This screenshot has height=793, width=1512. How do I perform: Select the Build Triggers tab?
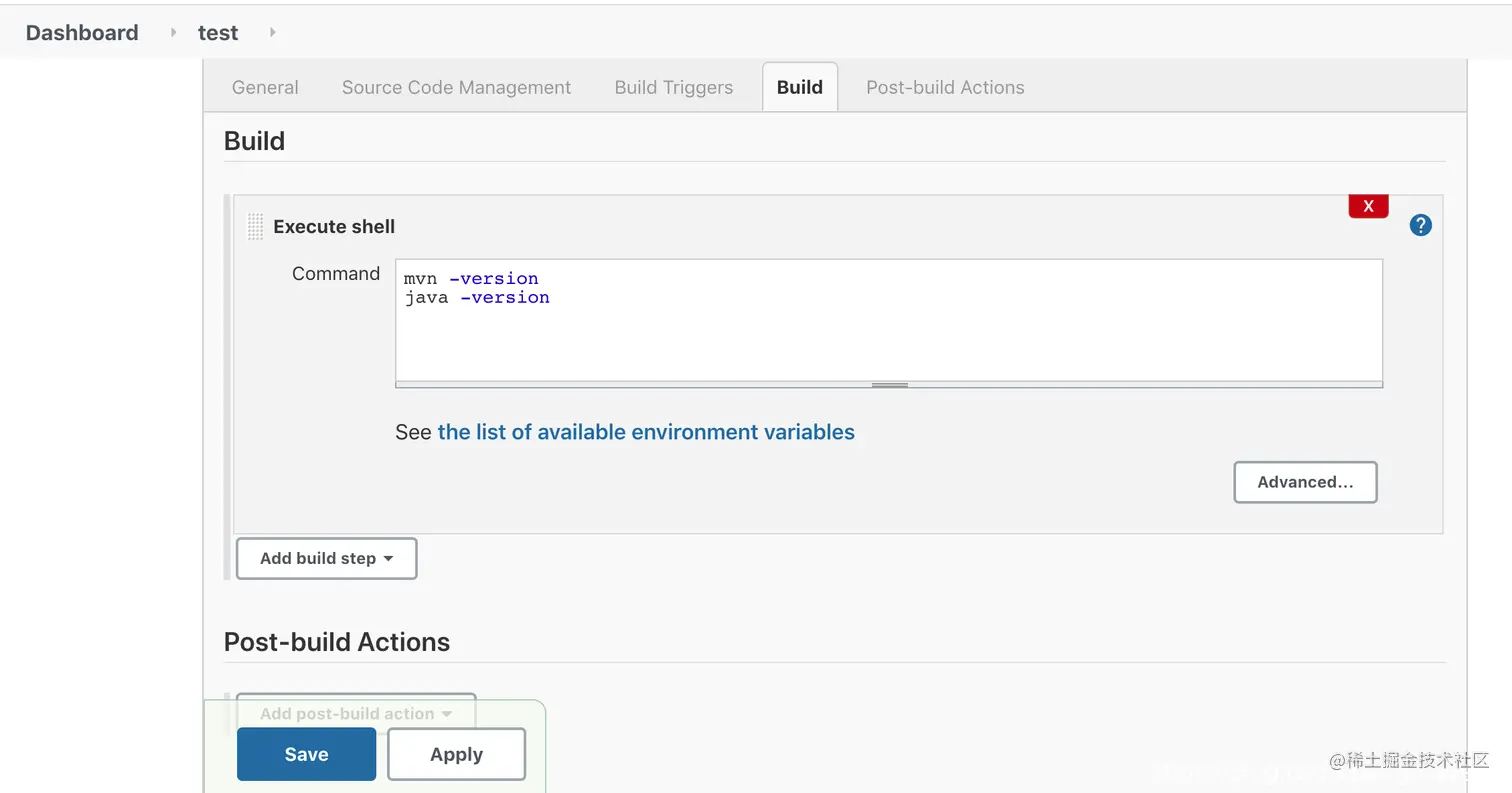tap(673, 87)
